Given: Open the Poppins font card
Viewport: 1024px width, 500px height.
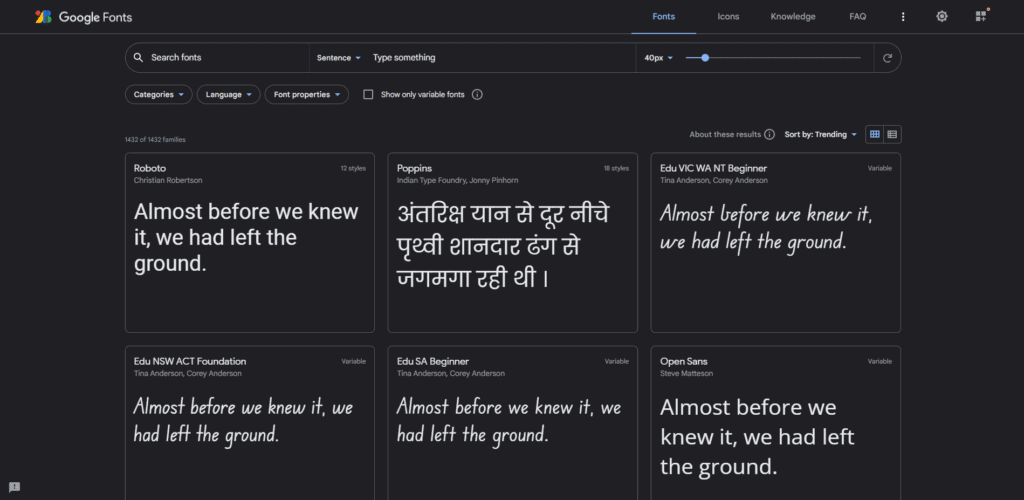Looking at the screenshot, I should tap(513, 243).
